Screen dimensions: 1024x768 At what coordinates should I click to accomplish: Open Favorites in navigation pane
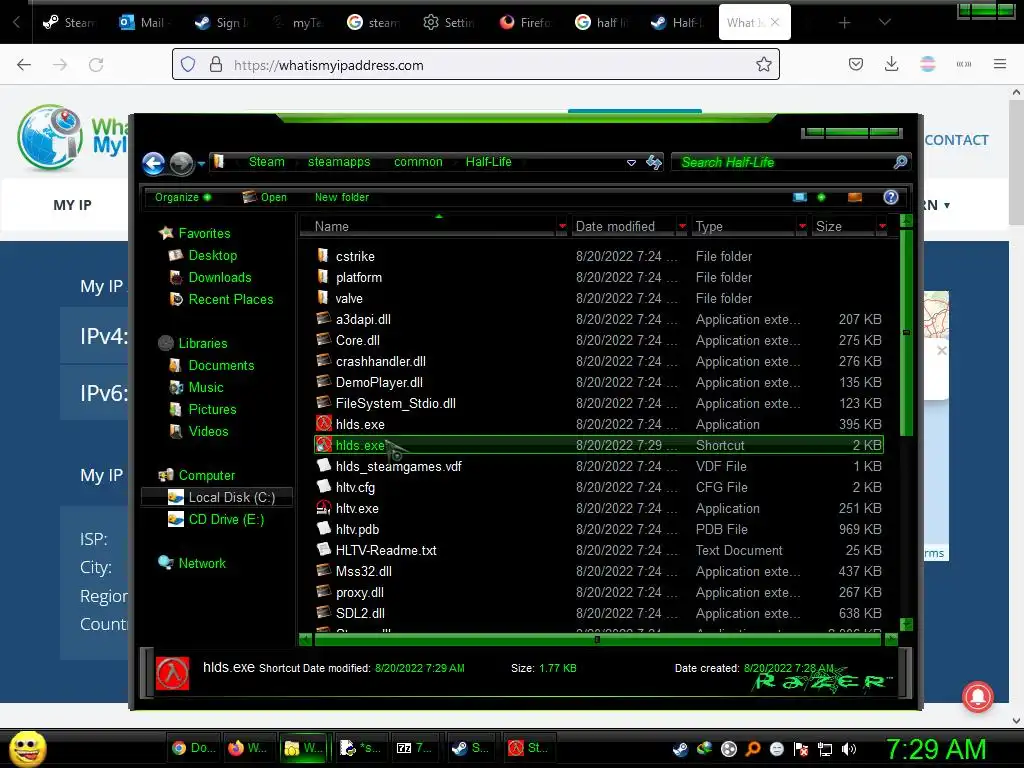tap(204, 233)
